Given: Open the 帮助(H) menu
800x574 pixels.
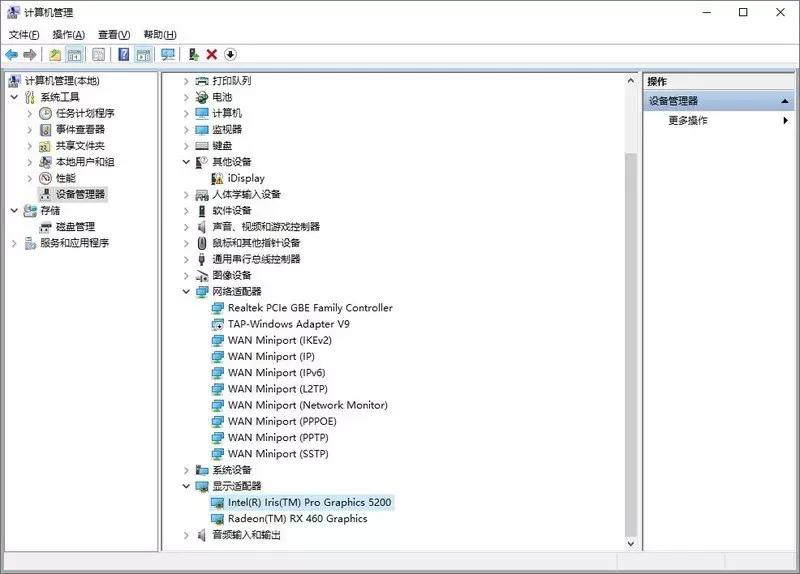Looking at the screenshot, I should pyautogui.click(x=160, y=35).
